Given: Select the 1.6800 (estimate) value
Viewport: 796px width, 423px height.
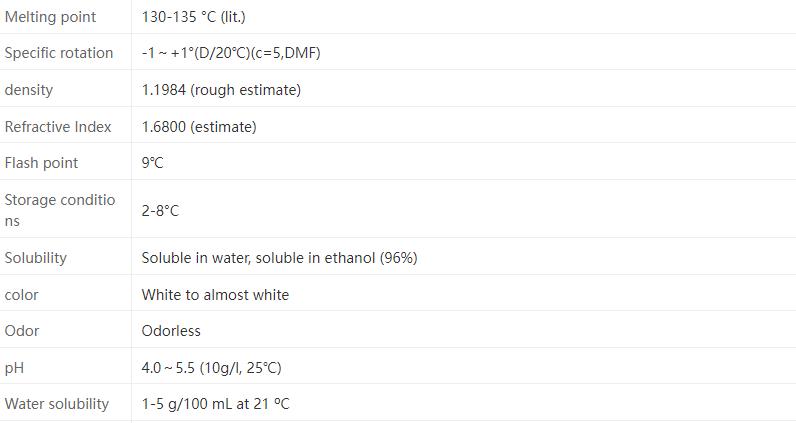Looking at the screenshot, I should [x=199, y=127].
